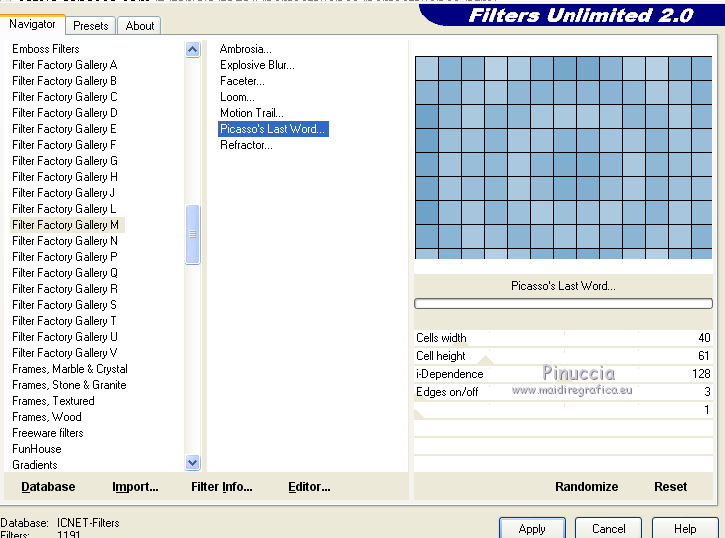Select Filter Factory Gallery Q
Screen dimensions: 725x538
(x=65, y=273)
